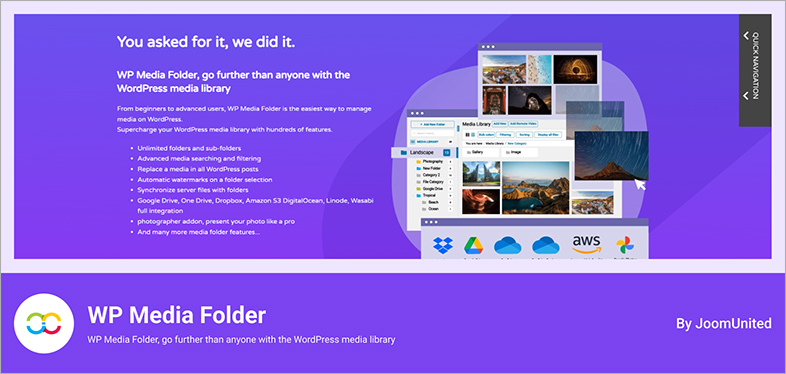Click the AWS logo icon
Viewport: 786px width, 374px height.
coord(586,244)
